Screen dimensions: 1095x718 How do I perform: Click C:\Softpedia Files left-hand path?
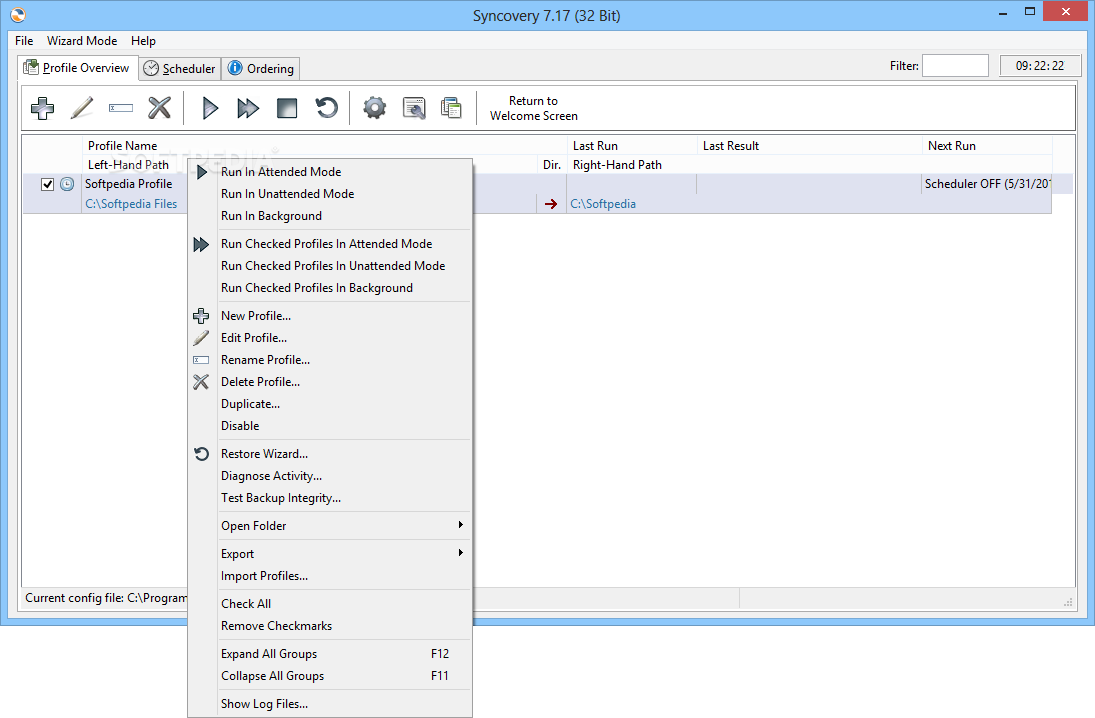tap(131, 204)
